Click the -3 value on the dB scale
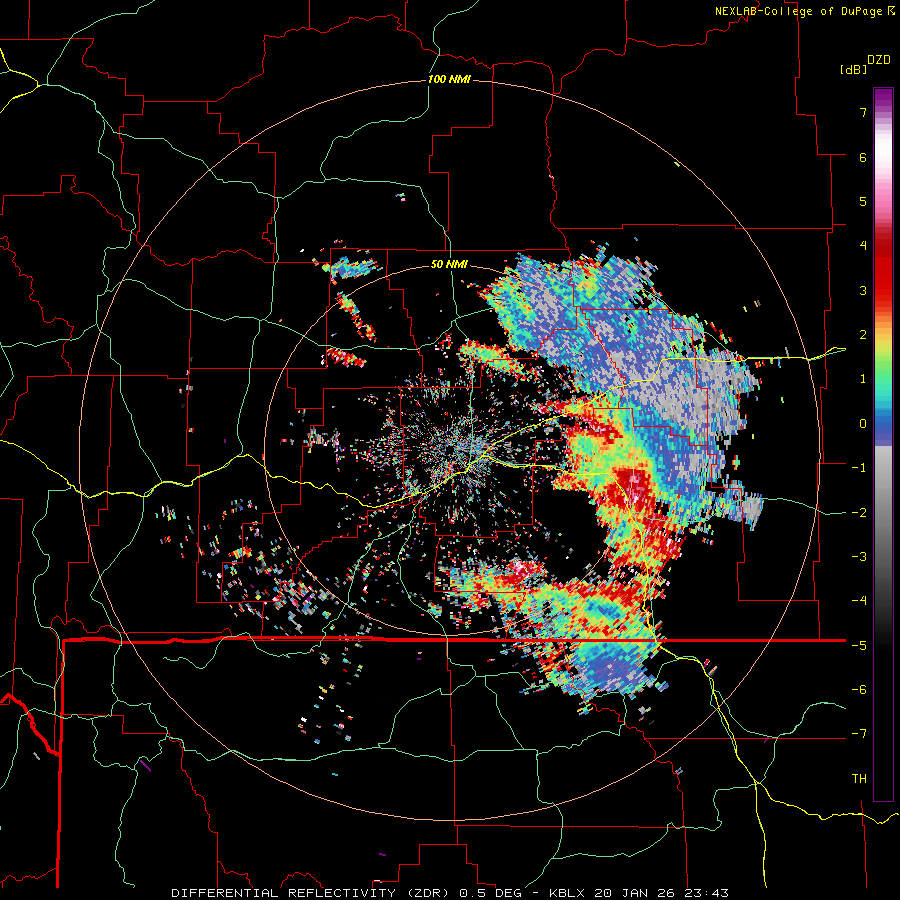 [x=859, y=556]
